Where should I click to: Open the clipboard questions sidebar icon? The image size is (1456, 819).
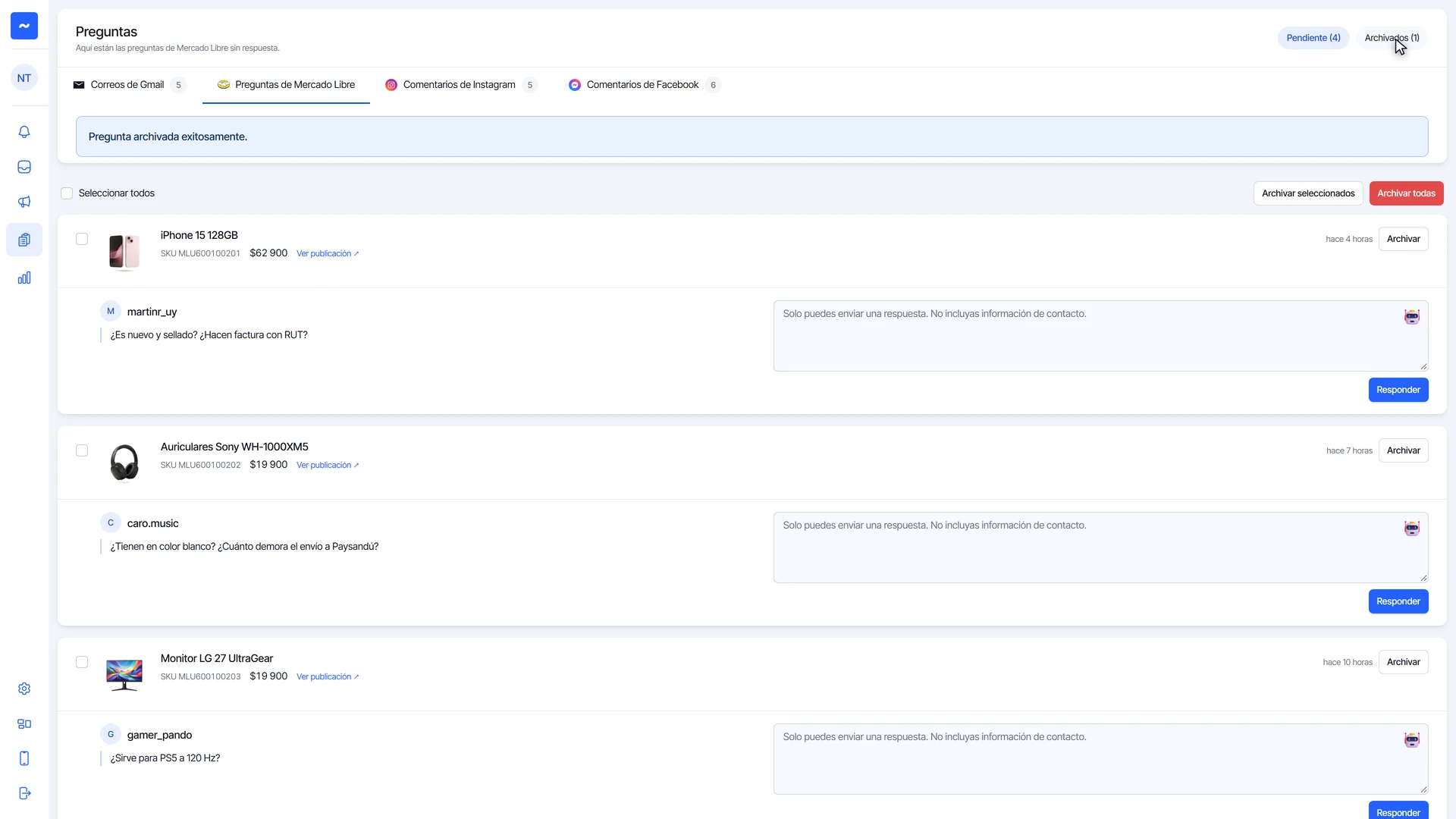pyautogui.click(x=24, y=240)
